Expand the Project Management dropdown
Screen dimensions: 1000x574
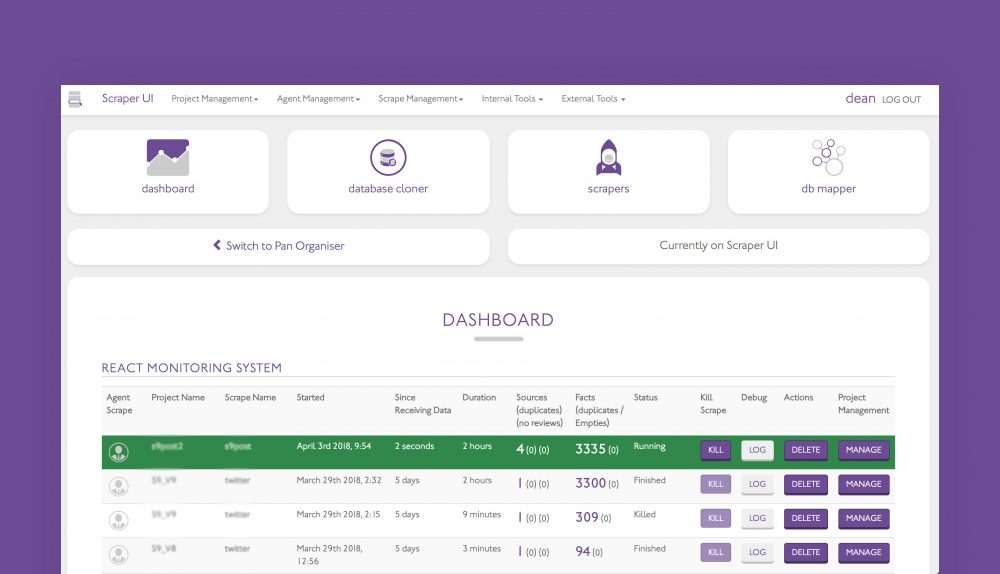point(214,99)
